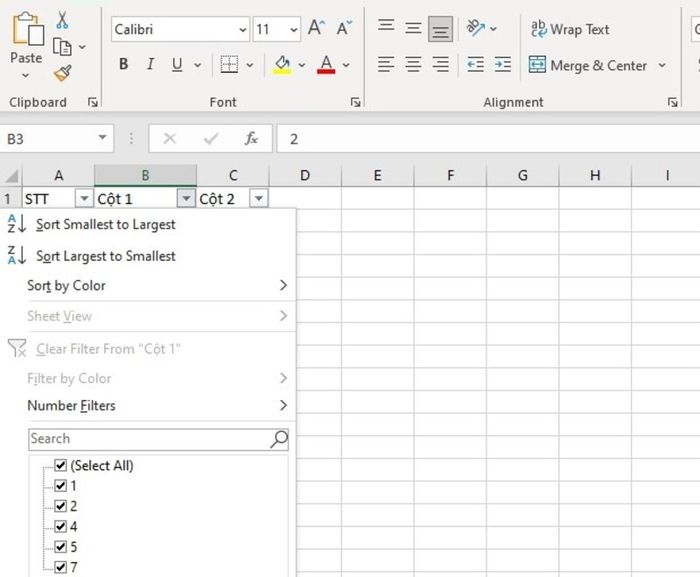Toggle Italic formatting

click(x=150, y=64)
